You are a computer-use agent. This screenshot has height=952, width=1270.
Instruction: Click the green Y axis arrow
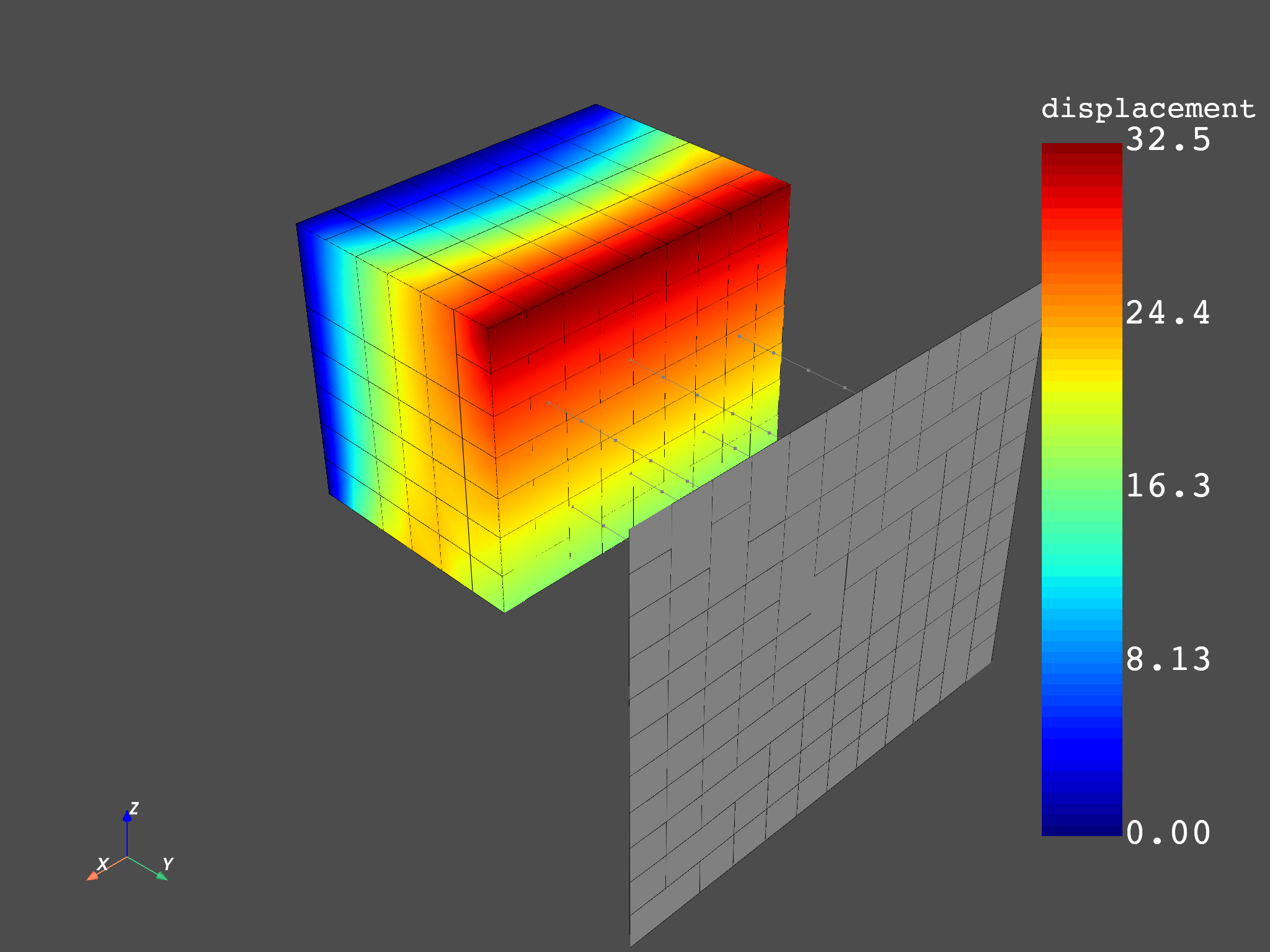click(x=149, y=868)
